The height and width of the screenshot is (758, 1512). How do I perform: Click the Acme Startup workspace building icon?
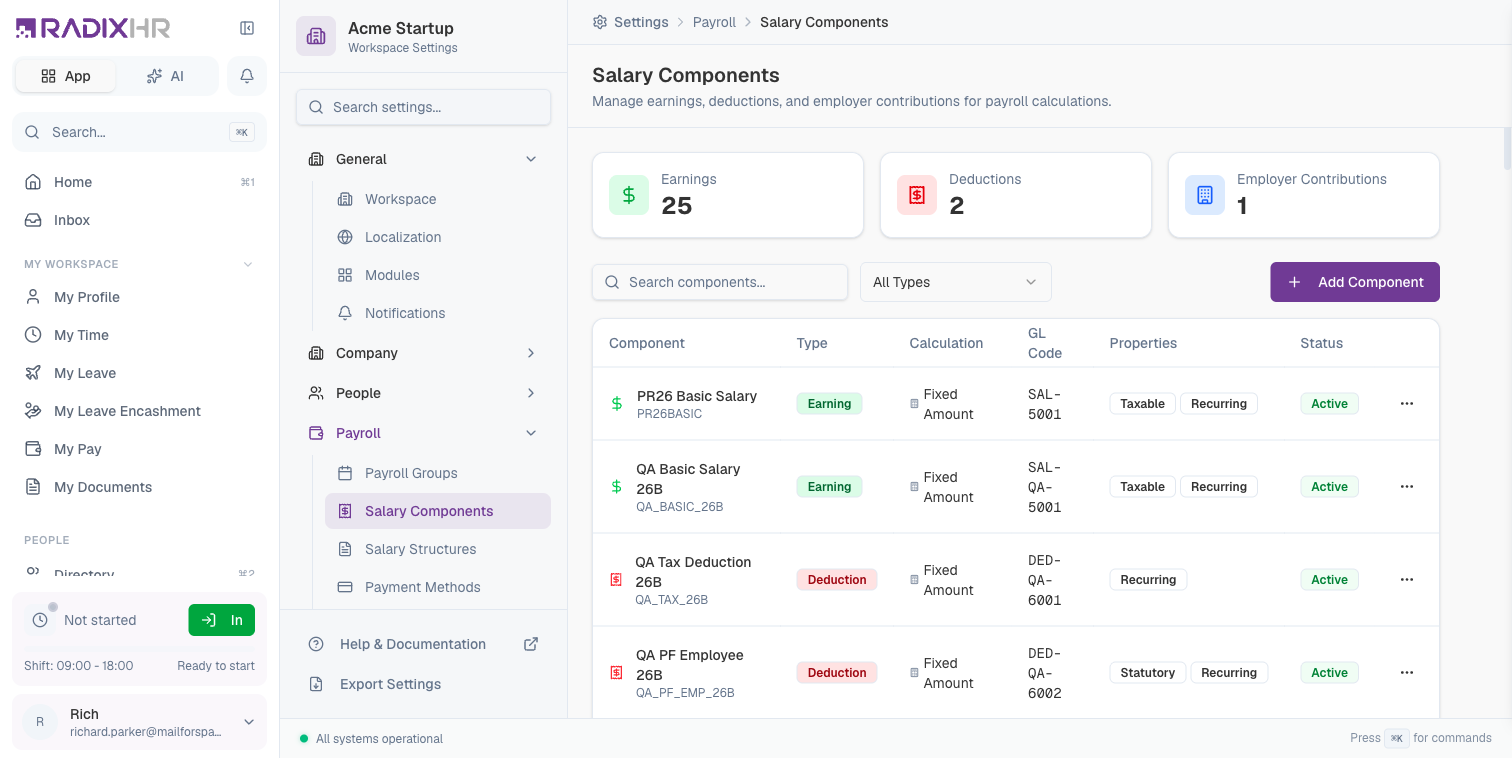click(316, 36)
